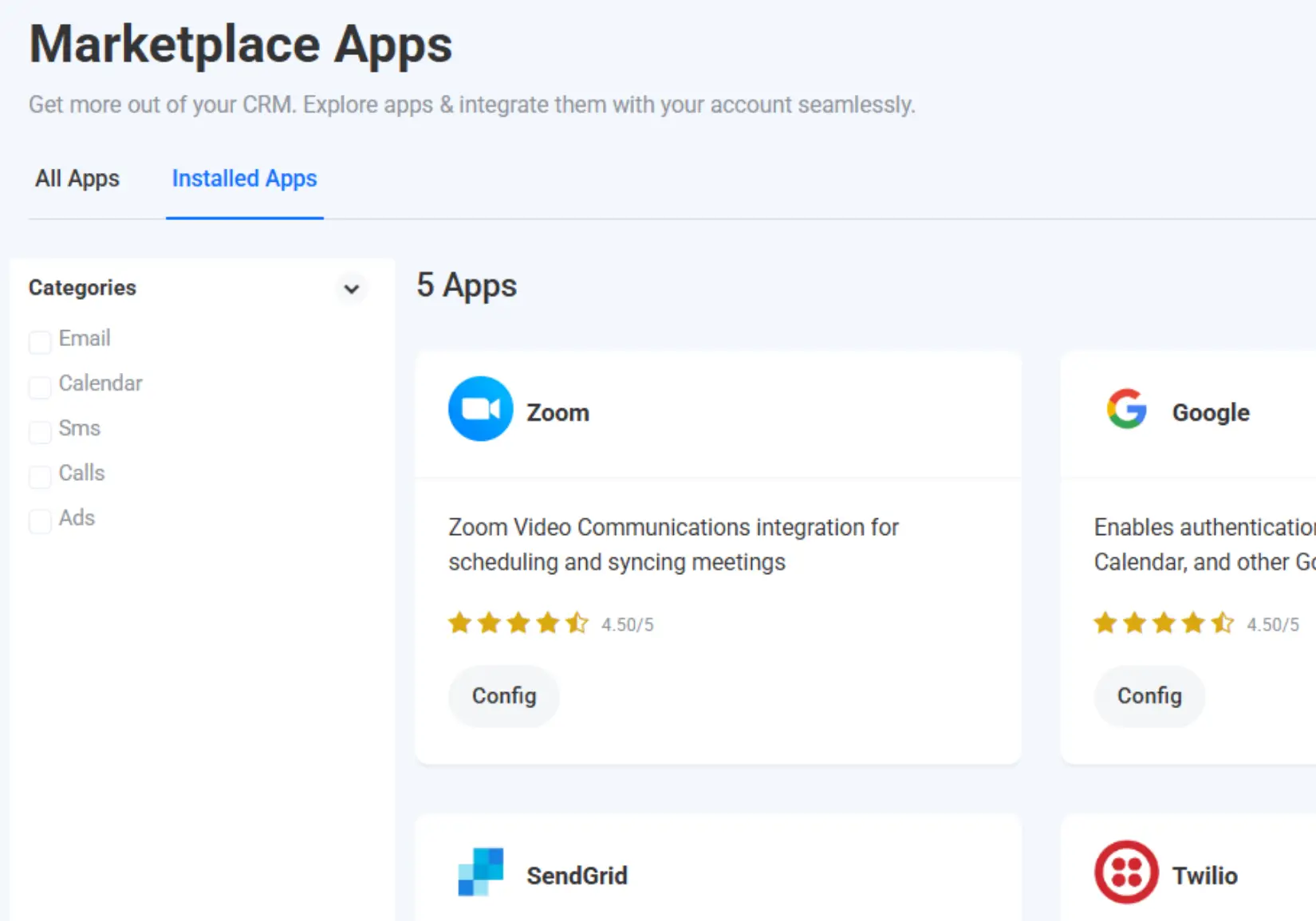The width and height of the screenshot is (1316, 921).
Task: Click the Google app title
Action: click(1211, 412)
